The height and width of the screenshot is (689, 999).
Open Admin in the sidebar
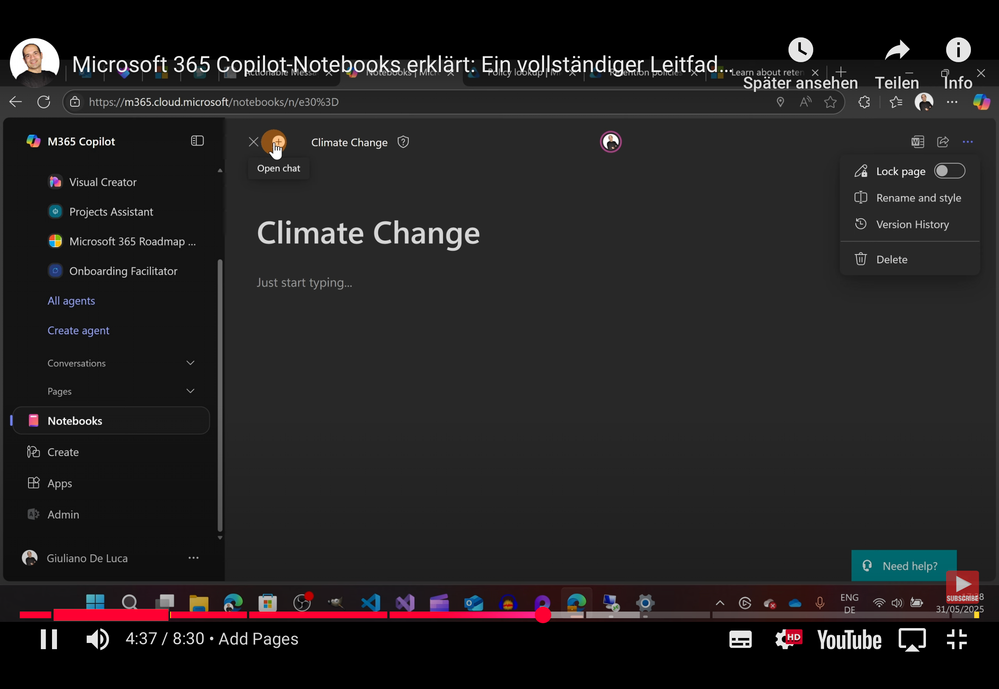point(54,514)
